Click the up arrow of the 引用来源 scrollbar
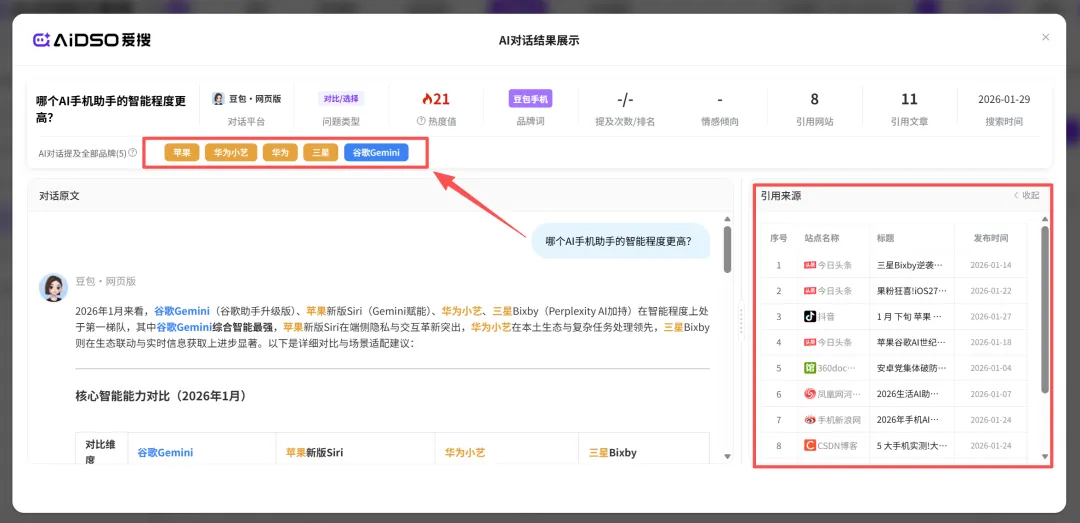The image size is (1080, 523). pyautogui.click(x=1045, y=220)
